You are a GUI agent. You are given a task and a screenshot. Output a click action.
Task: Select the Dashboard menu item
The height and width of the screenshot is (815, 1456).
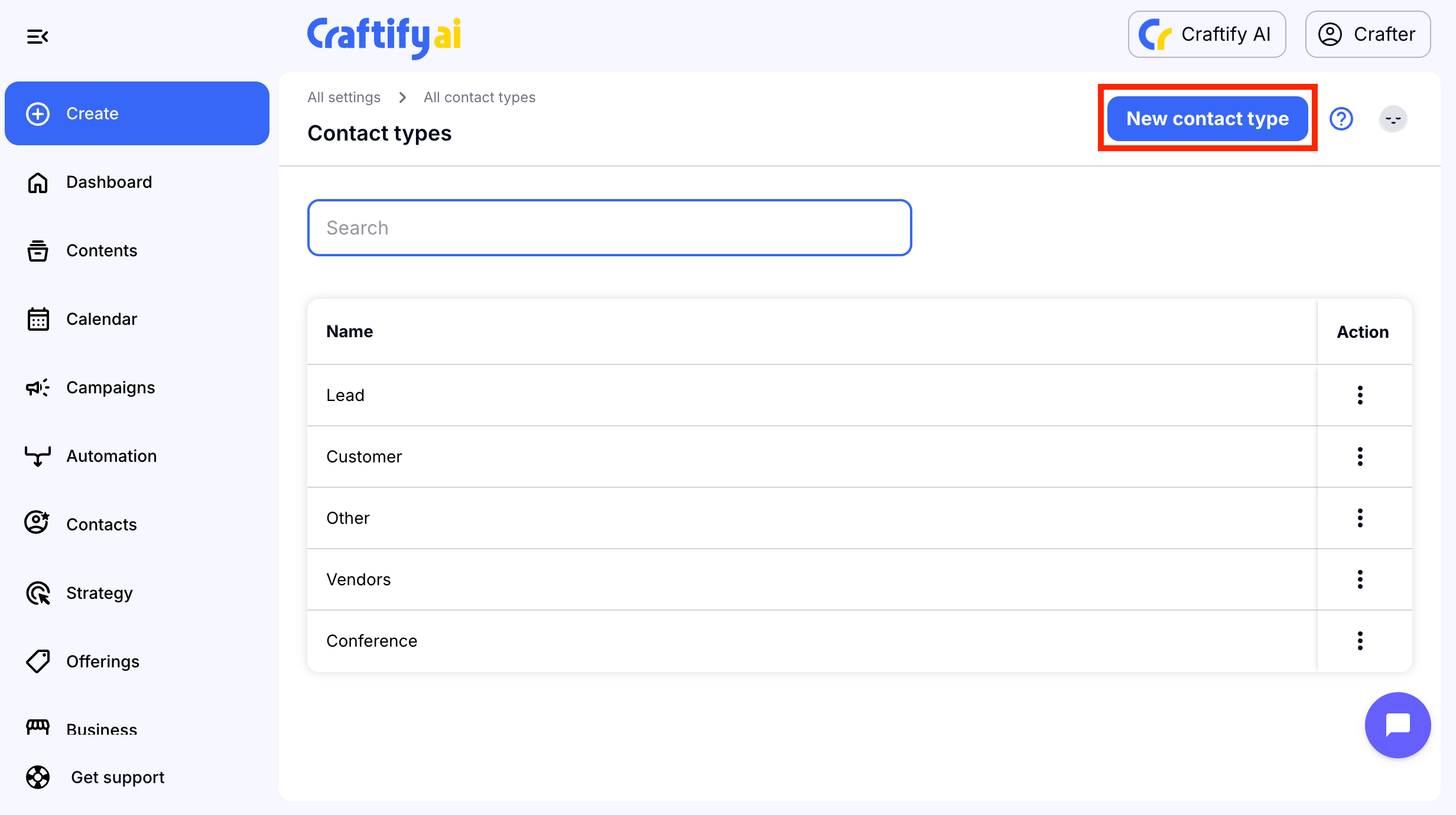point(109,182)
